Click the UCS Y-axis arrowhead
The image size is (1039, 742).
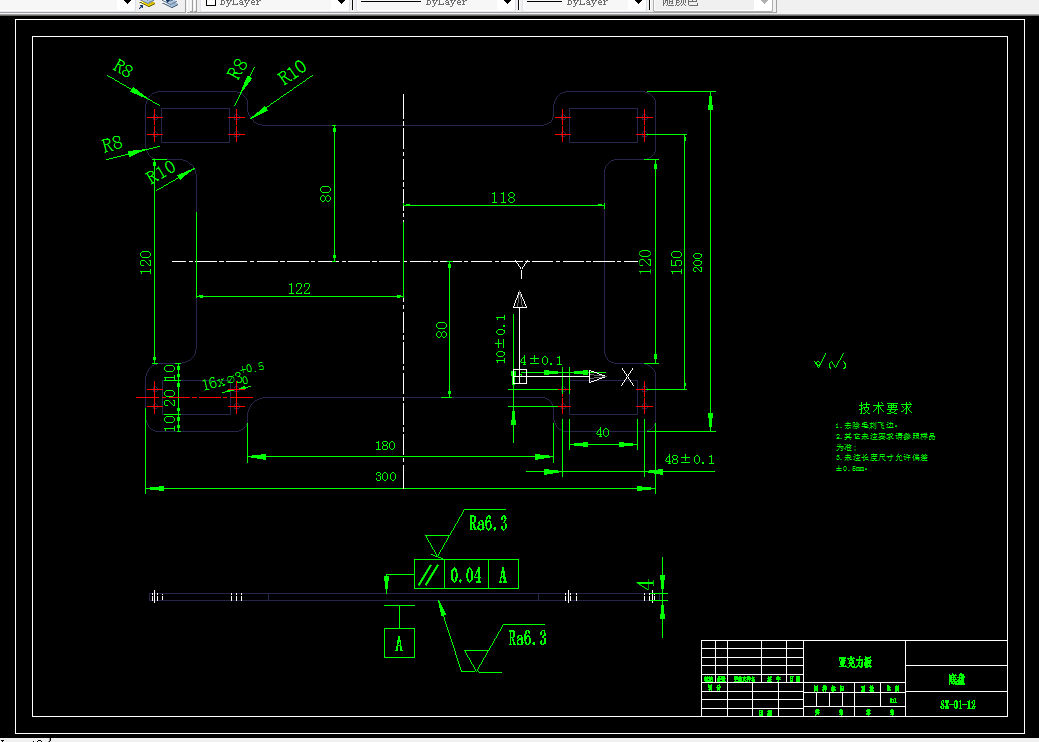[x=520, y=299]
